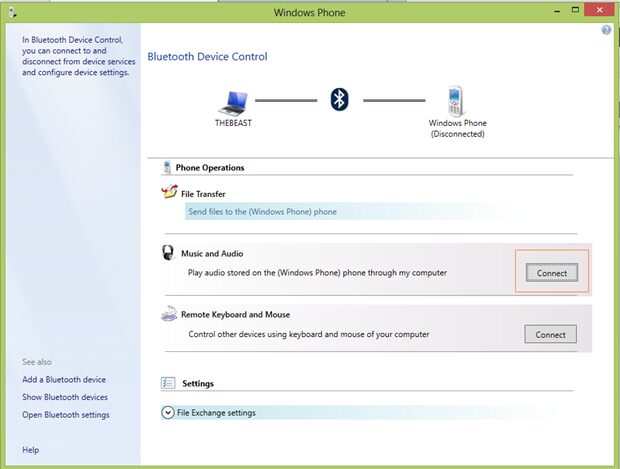This screenshot has height=469, width=620.
Task: Select the Settings section heading
Action: [x=198, y=383]
